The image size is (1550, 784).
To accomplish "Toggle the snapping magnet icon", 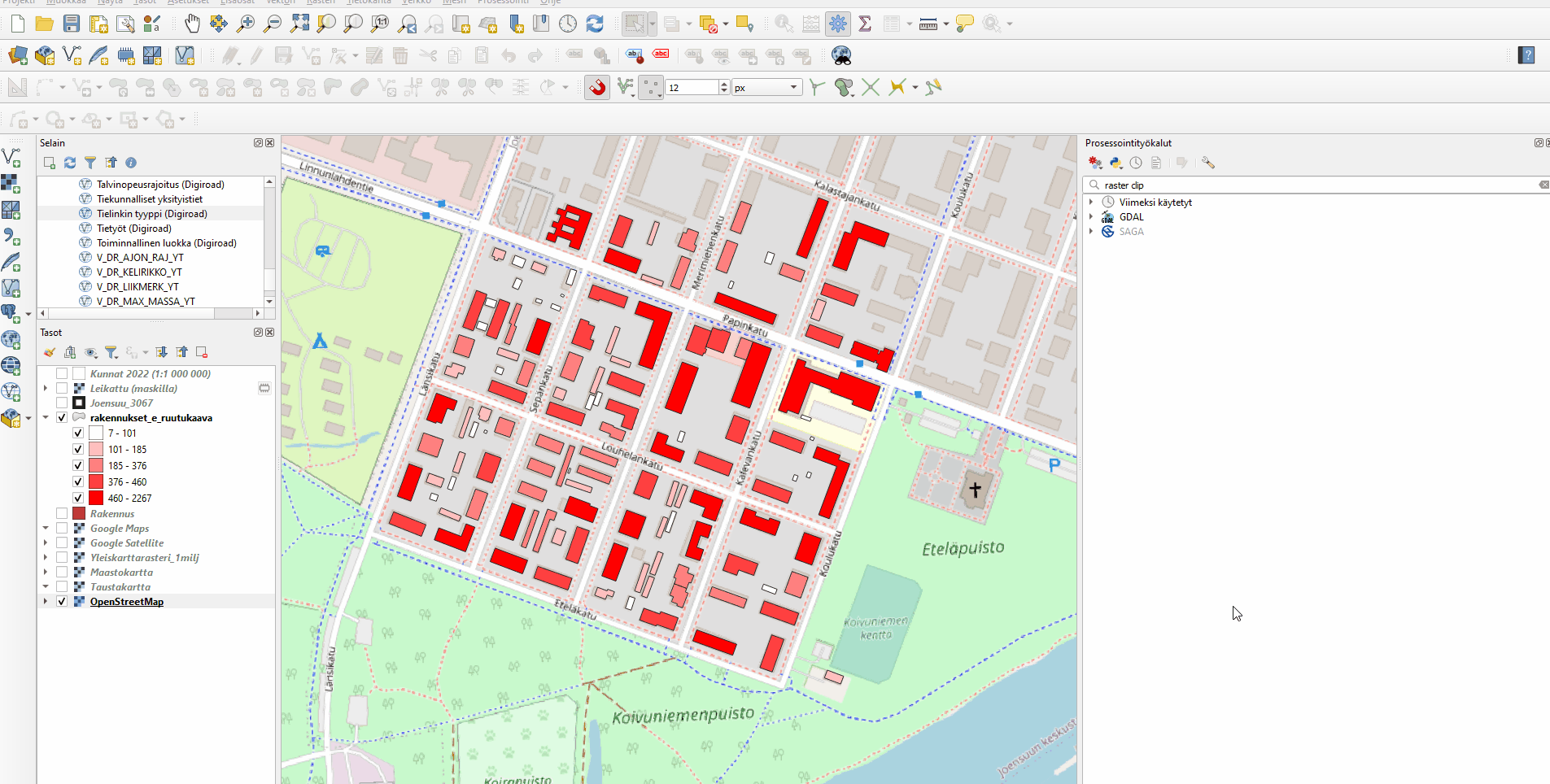I will [x=597, y=87].
